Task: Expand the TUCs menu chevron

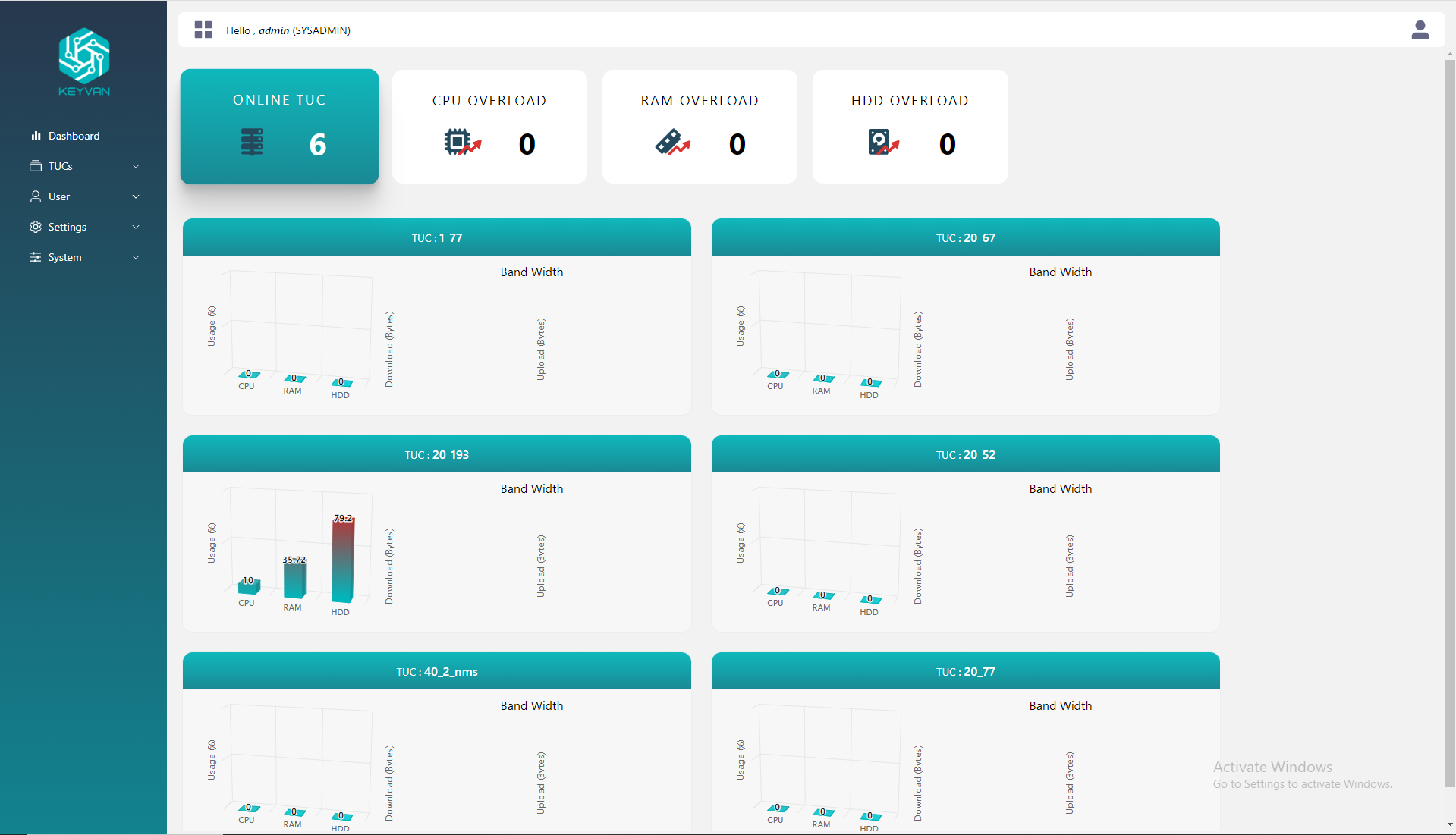Action: point(136,166)
